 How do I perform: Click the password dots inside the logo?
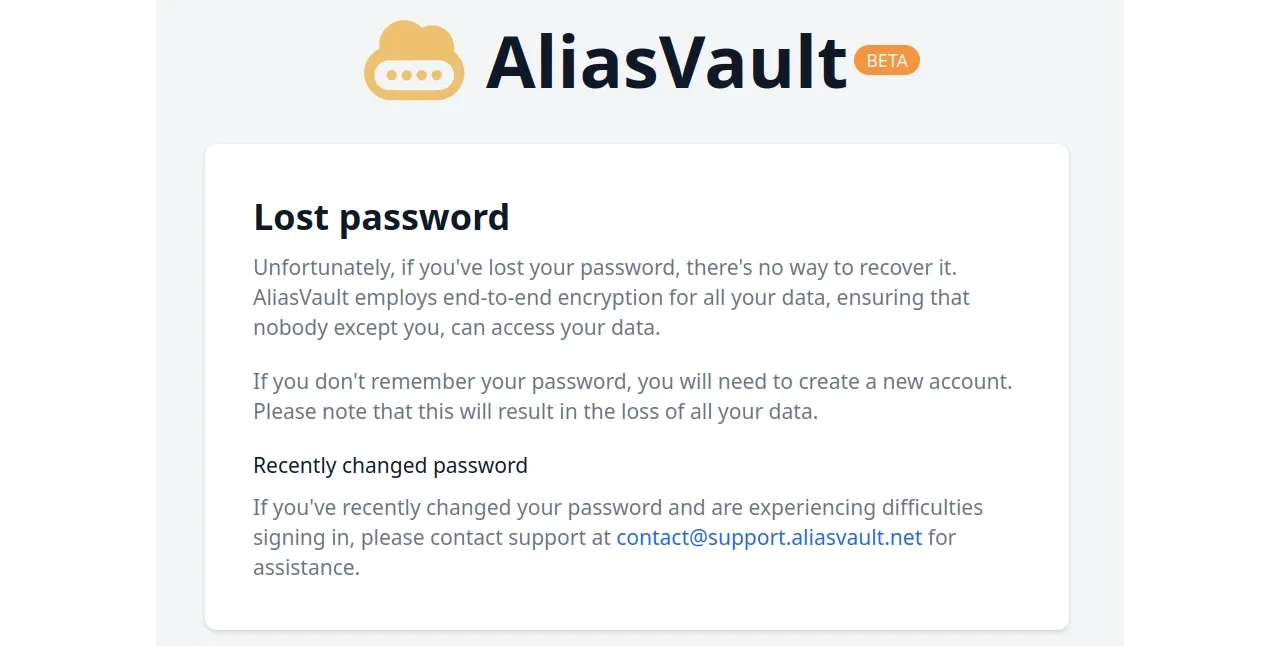[x=414, y=75]
